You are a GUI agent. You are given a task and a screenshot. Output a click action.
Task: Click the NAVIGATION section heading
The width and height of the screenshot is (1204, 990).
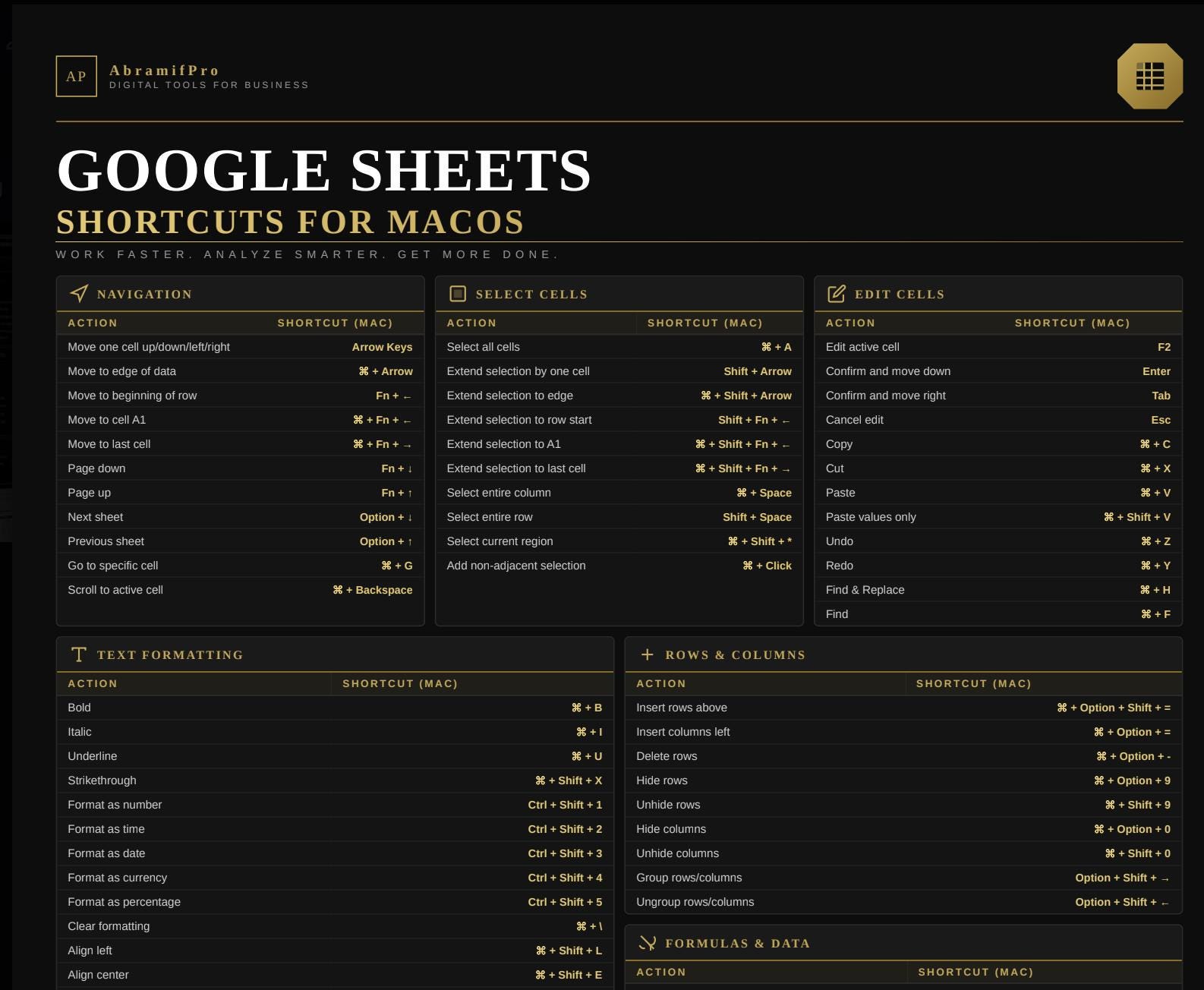click(144, 295)
